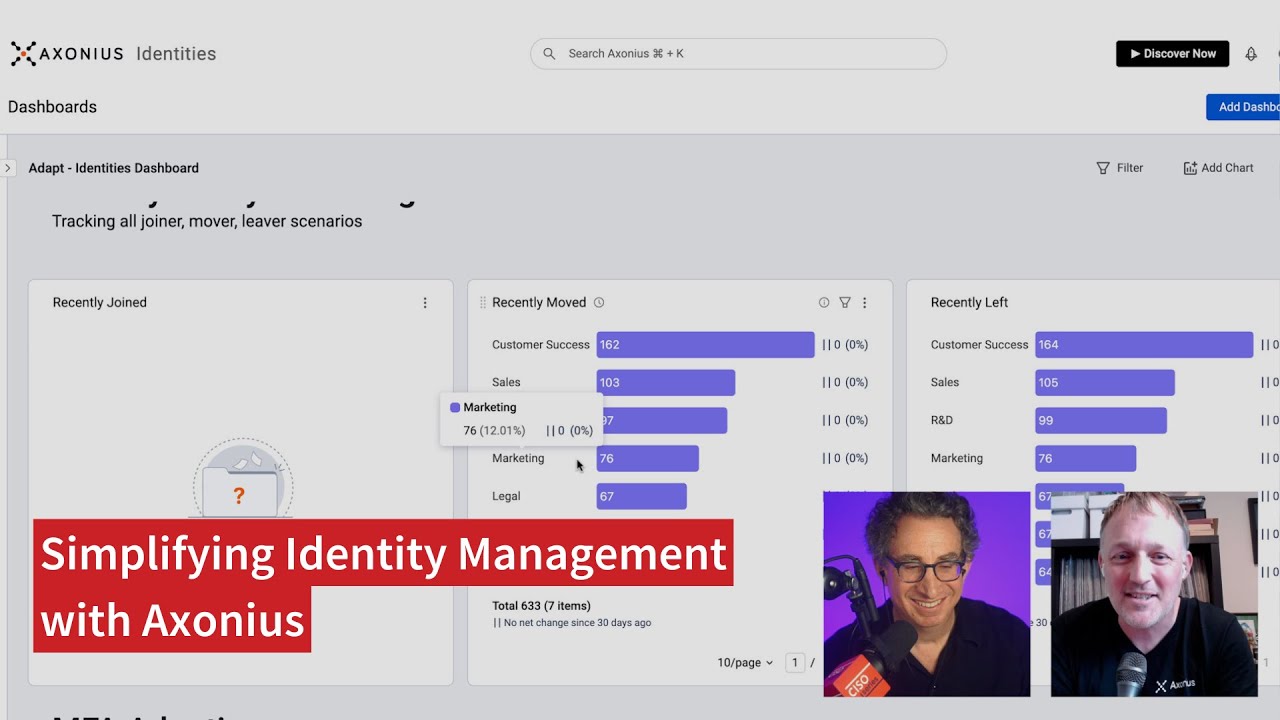Click the Recently Moved title
This screenshot has width=1280, height=720.
[x=539, y=303]
